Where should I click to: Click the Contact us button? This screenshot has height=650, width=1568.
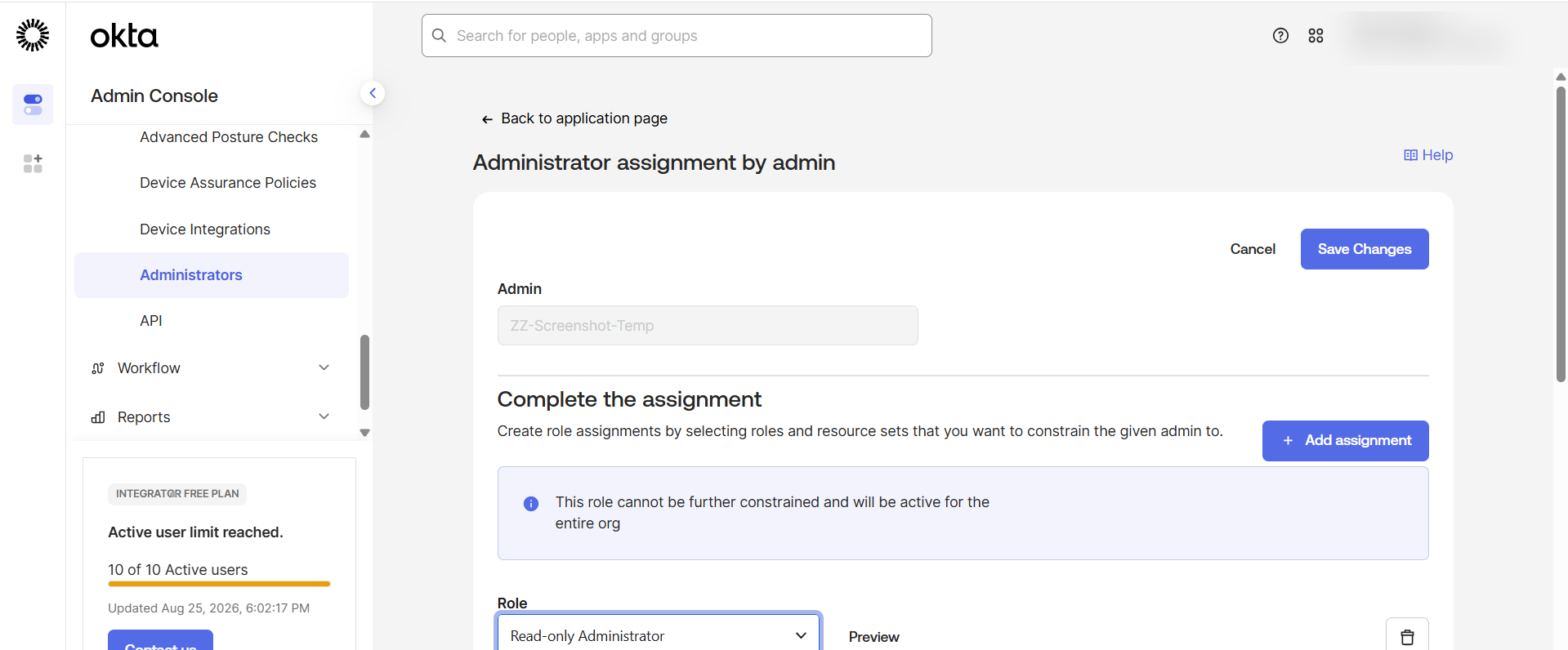[x=160, y=640]
